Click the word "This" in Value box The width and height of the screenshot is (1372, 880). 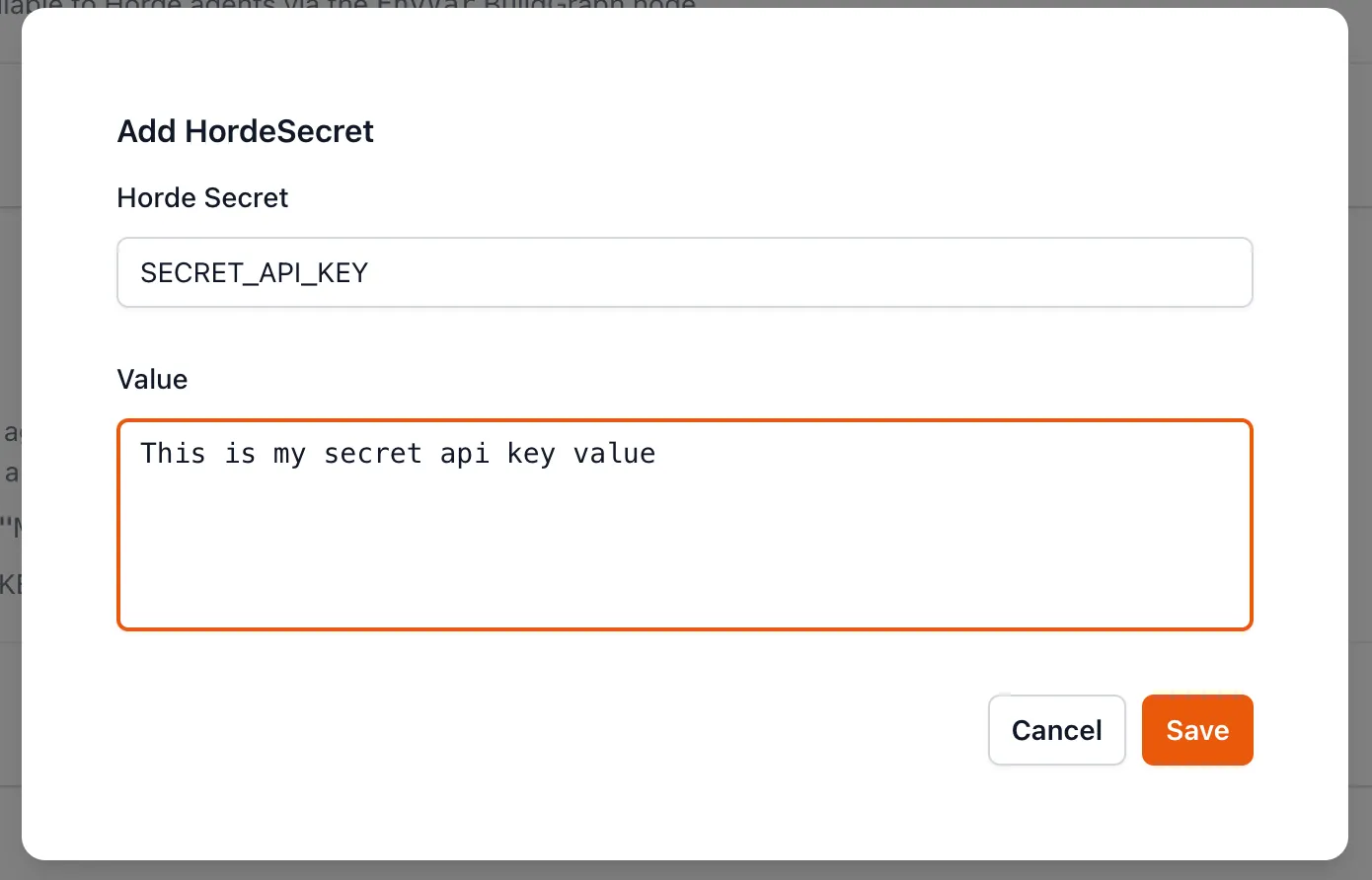coord(173,454)
